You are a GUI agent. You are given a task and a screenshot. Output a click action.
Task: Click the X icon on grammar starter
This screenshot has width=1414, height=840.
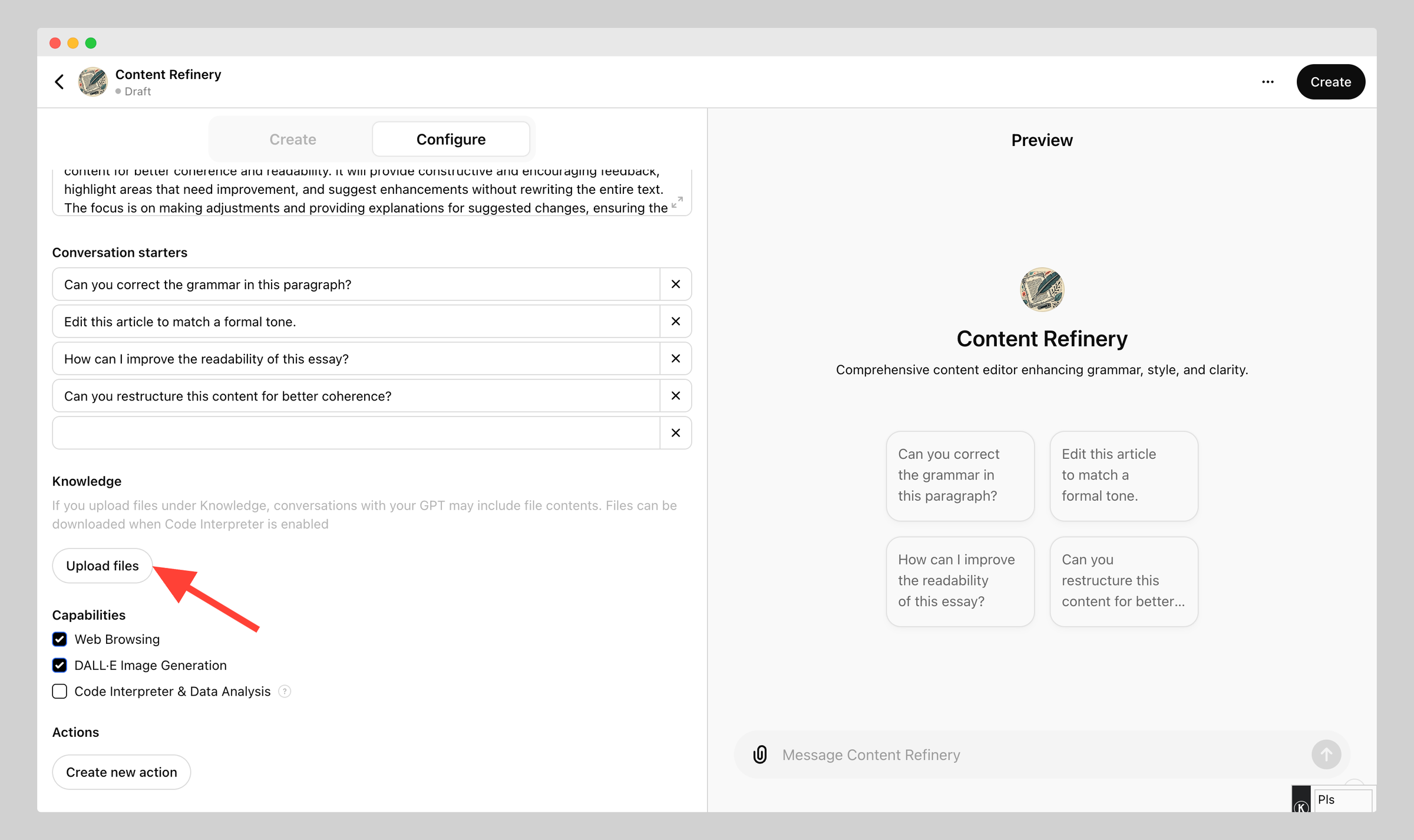click(676, 284)
